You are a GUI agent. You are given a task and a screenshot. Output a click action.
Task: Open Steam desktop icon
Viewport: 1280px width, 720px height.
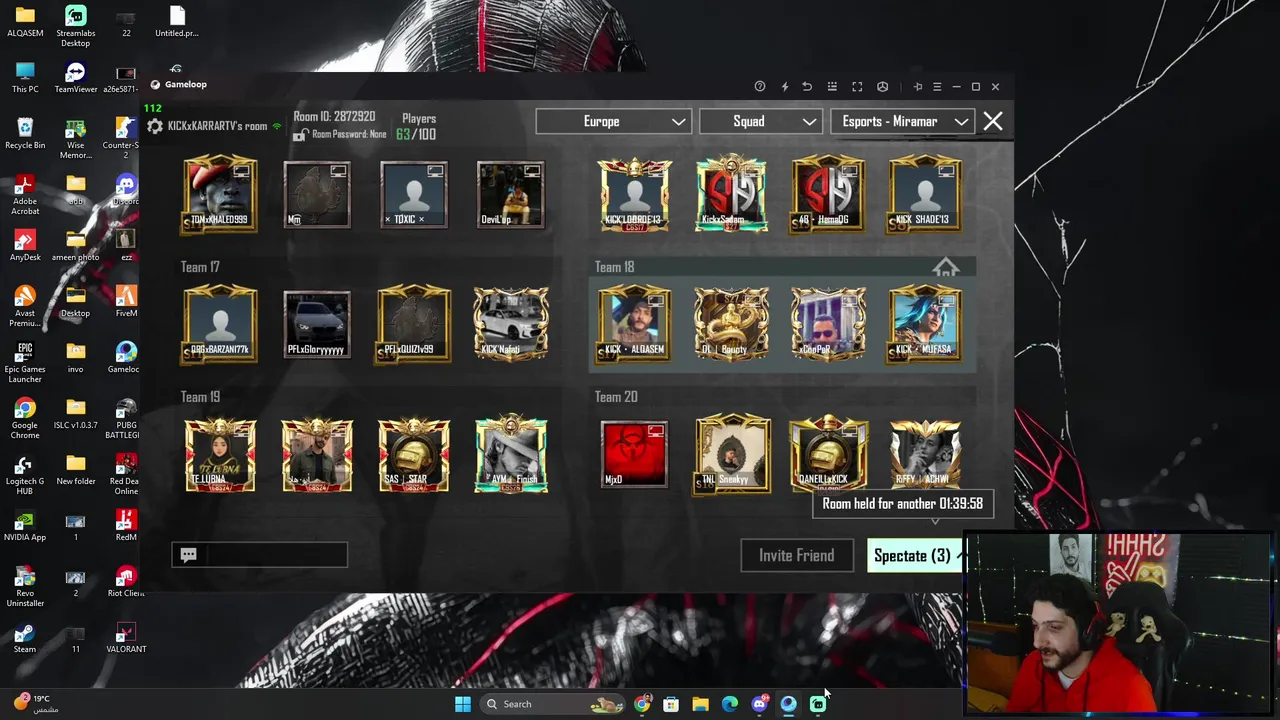tap(25, 638)
